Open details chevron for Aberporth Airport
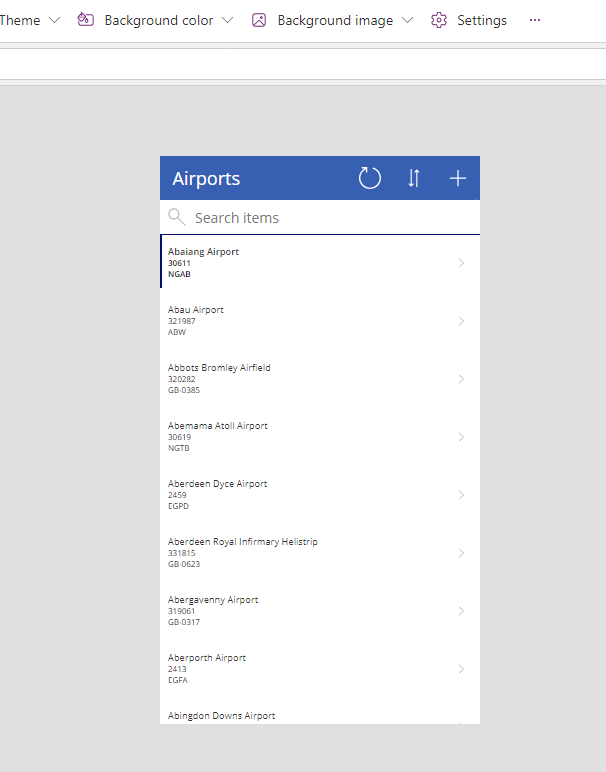606x772 pixels. (461, 669)
